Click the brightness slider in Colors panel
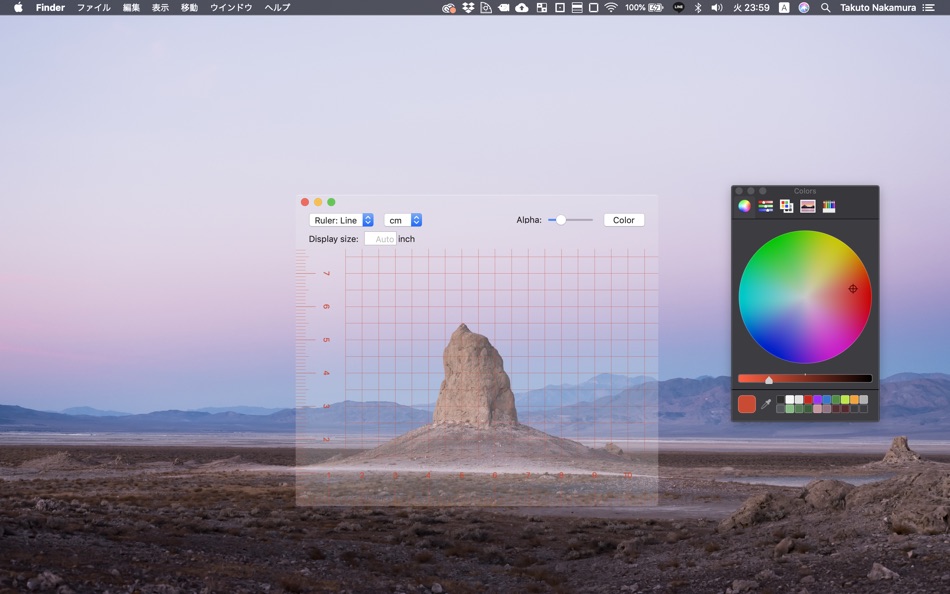The image size is (950, 594). click(805, 379)
